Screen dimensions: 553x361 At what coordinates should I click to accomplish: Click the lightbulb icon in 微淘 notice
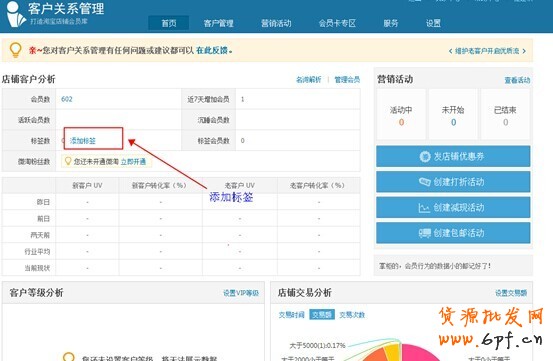(x=68, y=161)
